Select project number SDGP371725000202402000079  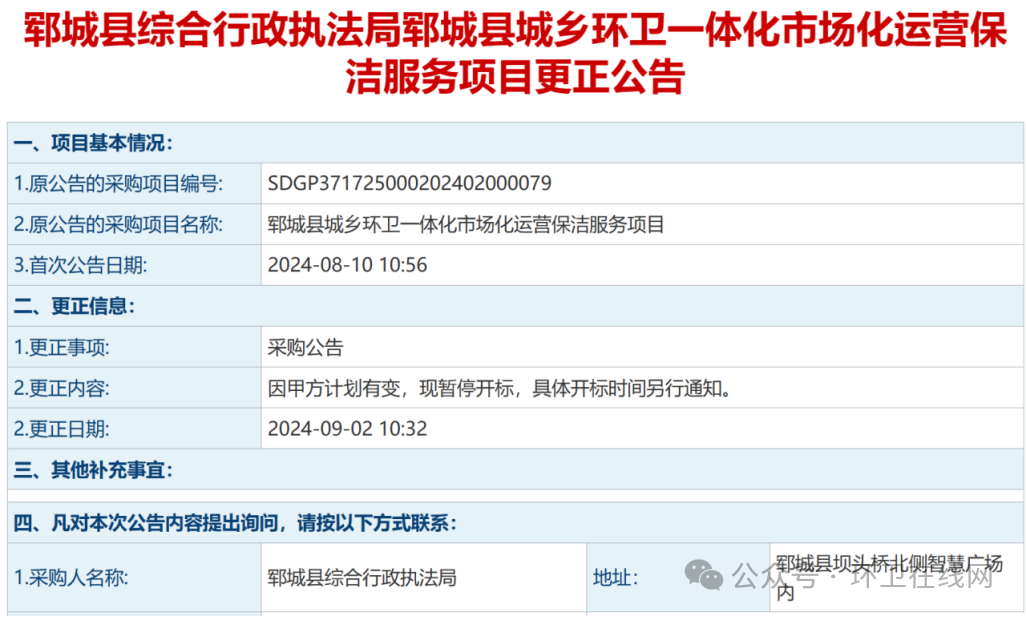pyautogui.click(x=410, y=183)
